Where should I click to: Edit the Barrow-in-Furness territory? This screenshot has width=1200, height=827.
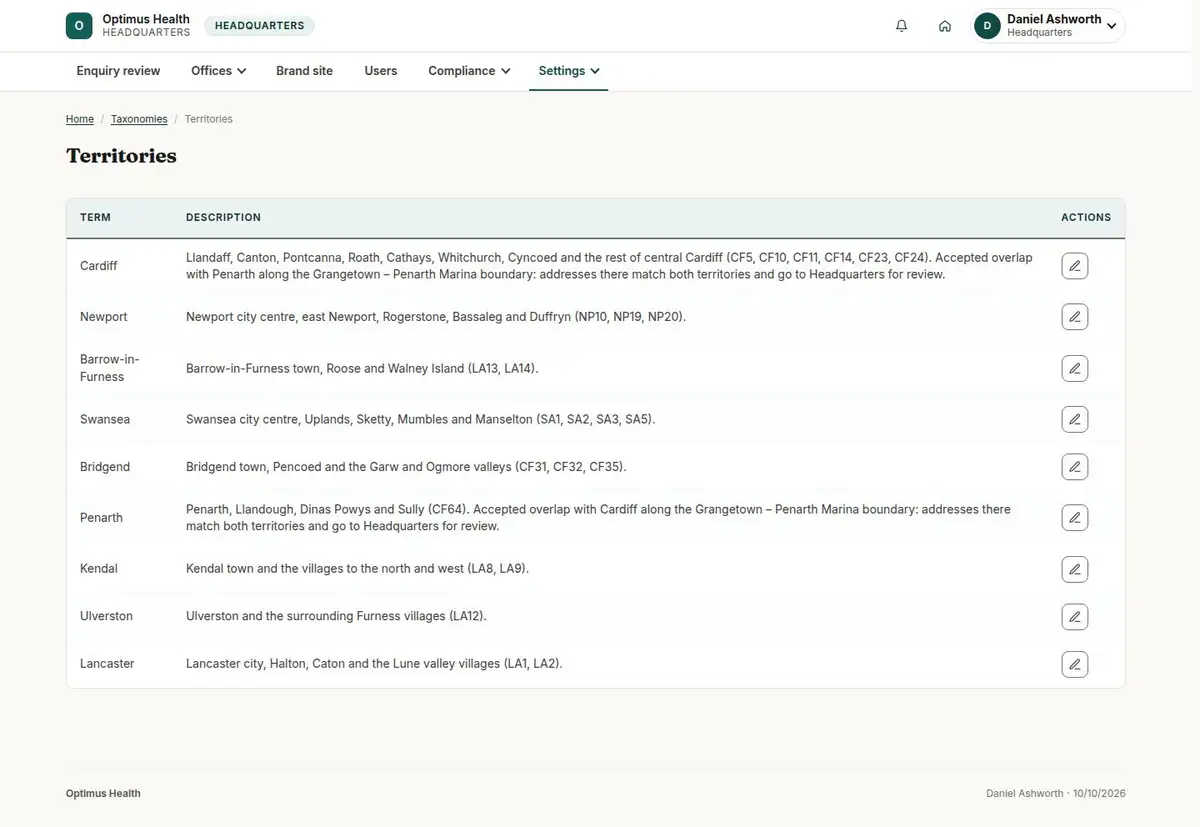pyautogui.click(x=1075, y=368)
